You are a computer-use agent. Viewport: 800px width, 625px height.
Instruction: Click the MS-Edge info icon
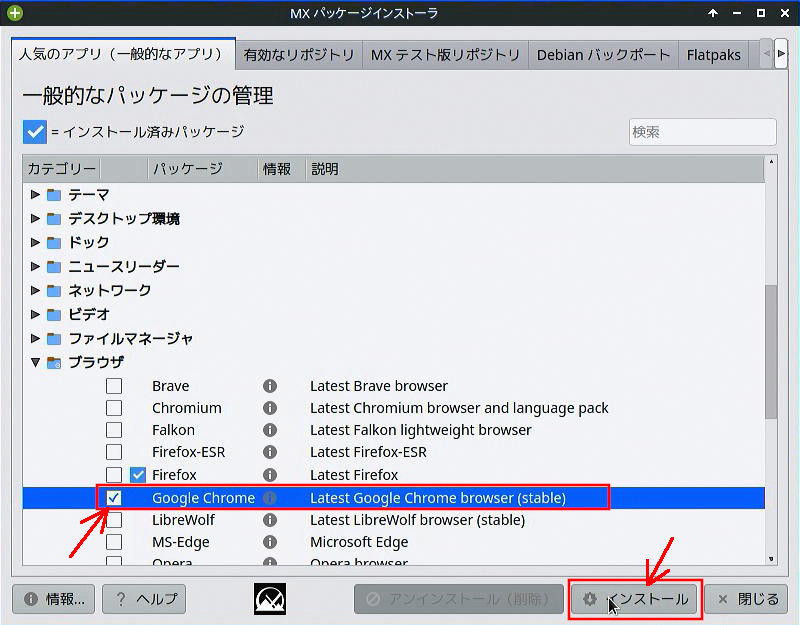click(x=270, y=542)
